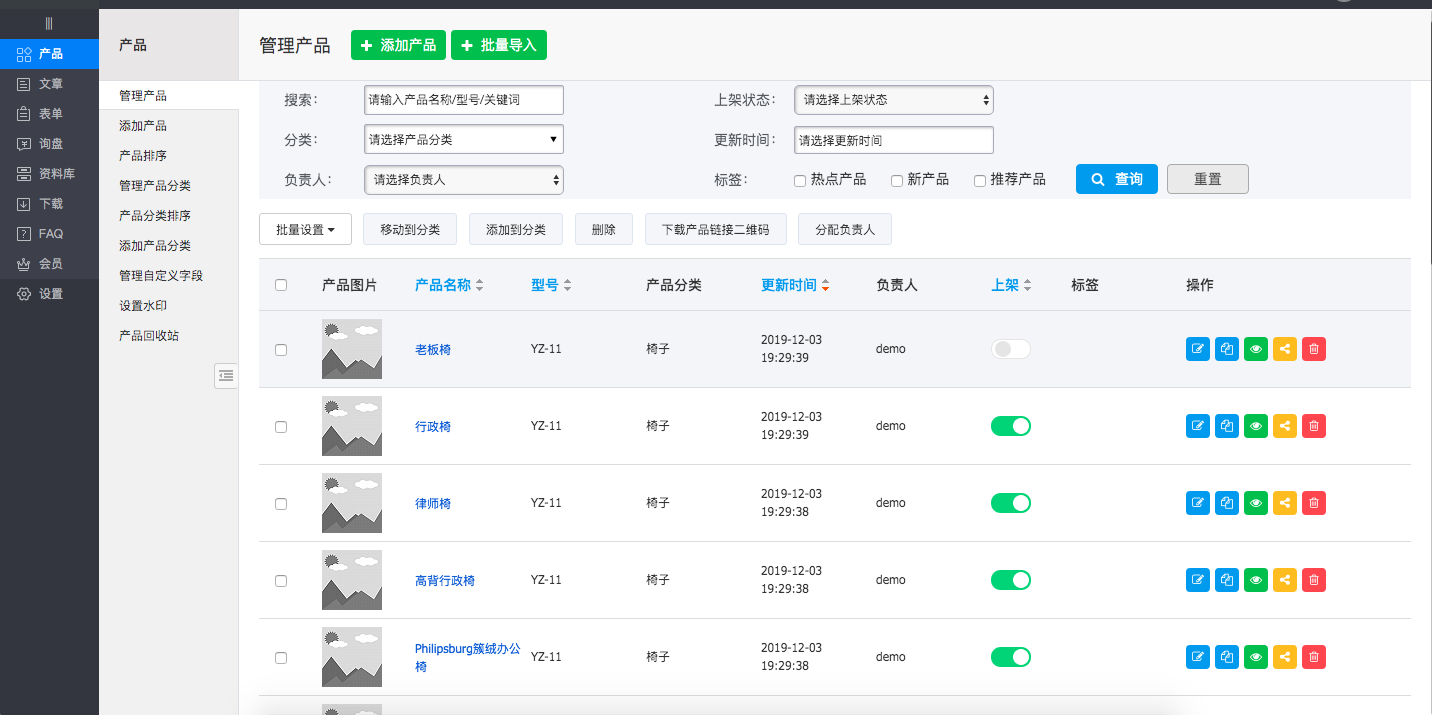
Task: Select 产品回收站 in the submenu
Action: click(x=149, y=336)
